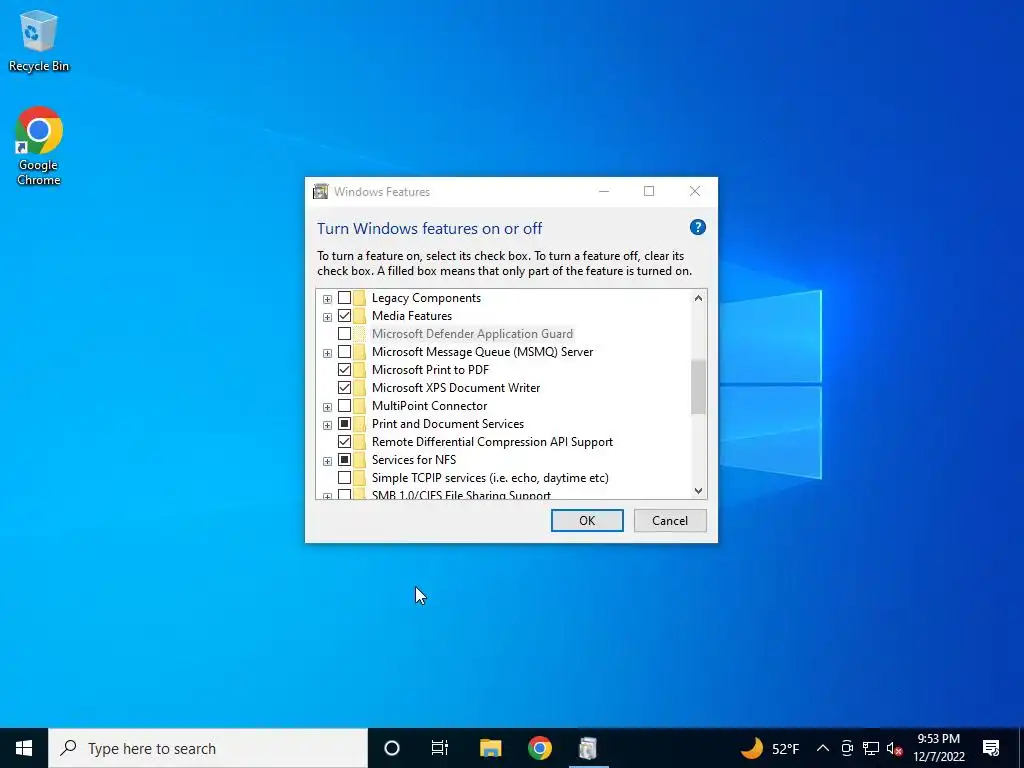This screenshot has width=1024, height=768.
Task: Click the scroll up arrow of features list
Action: coord(698,298)
